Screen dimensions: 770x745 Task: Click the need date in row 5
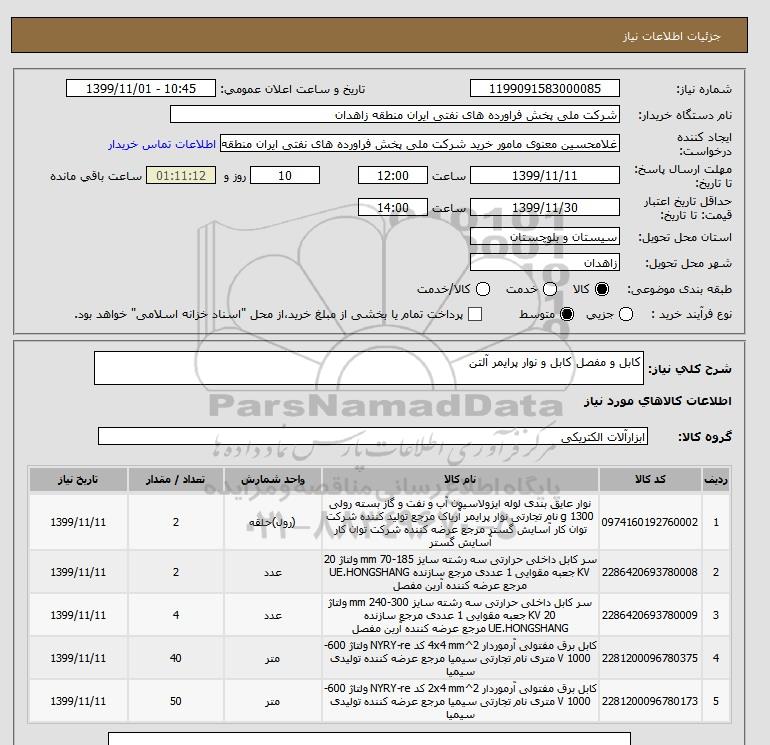(78, 701)
